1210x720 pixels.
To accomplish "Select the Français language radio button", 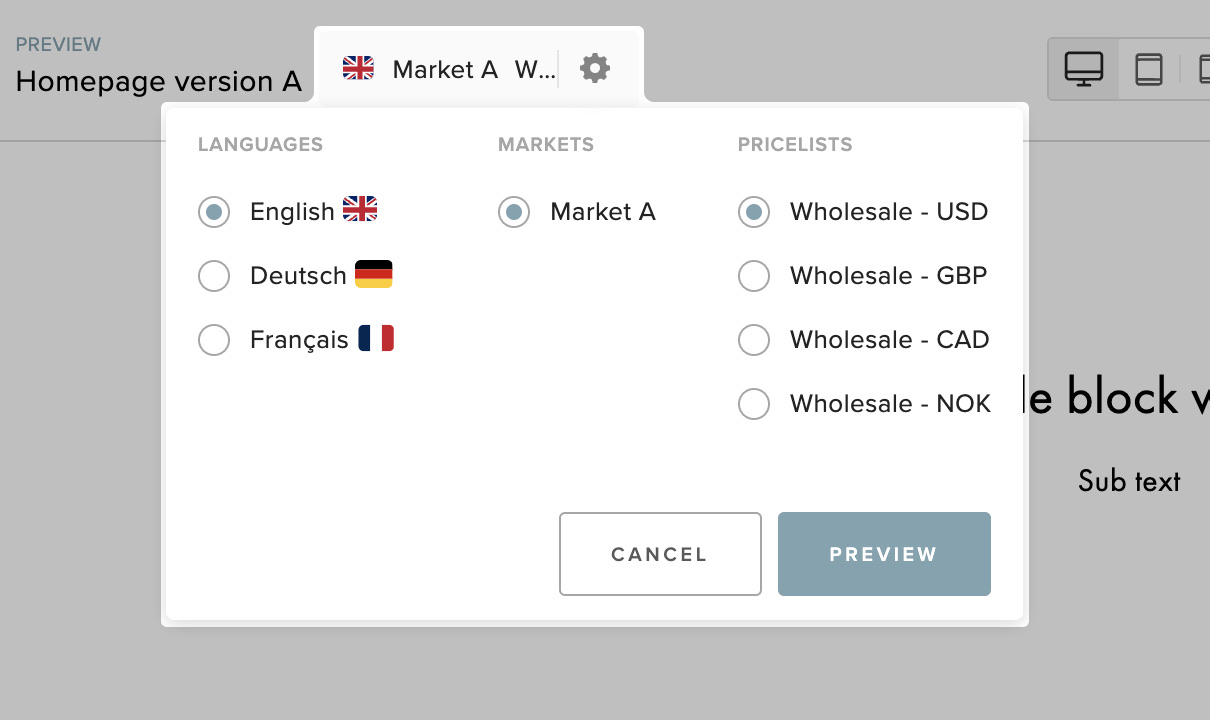I will [x=214, y=340].
